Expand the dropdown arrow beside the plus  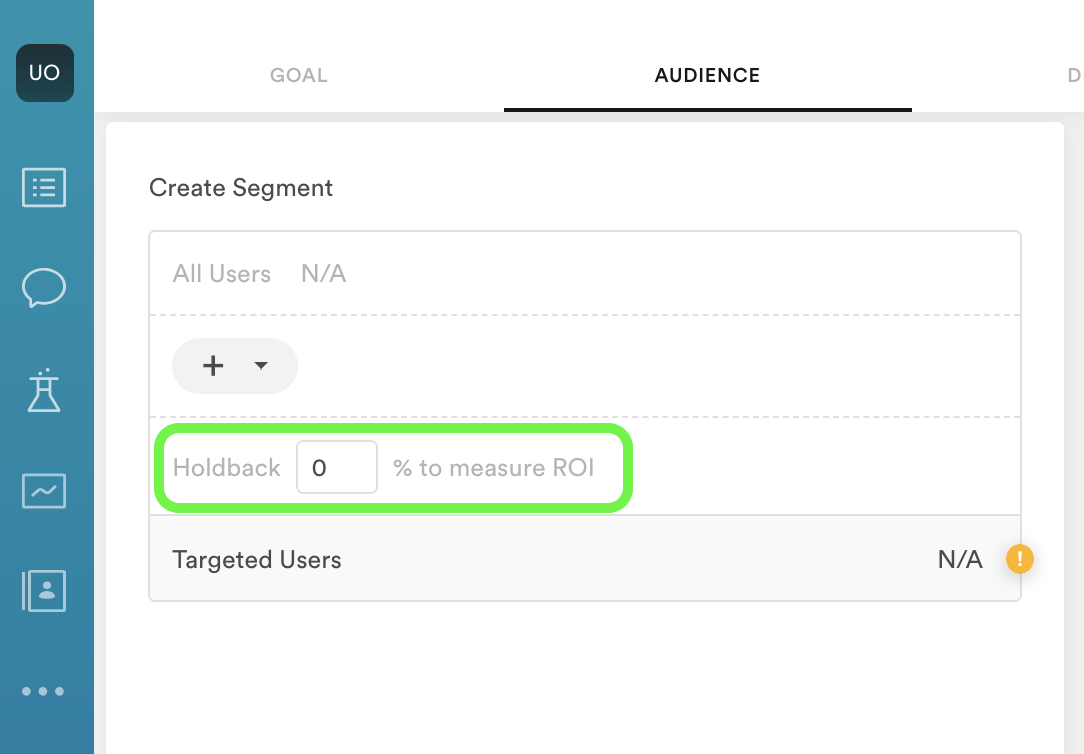(x=261, y=366)
